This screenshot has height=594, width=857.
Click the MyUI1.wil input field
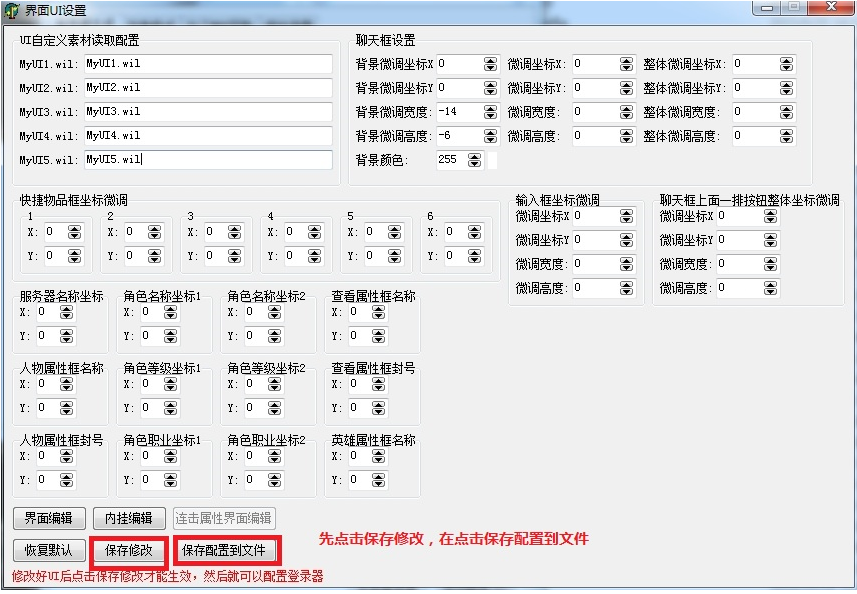pos(208,64)
